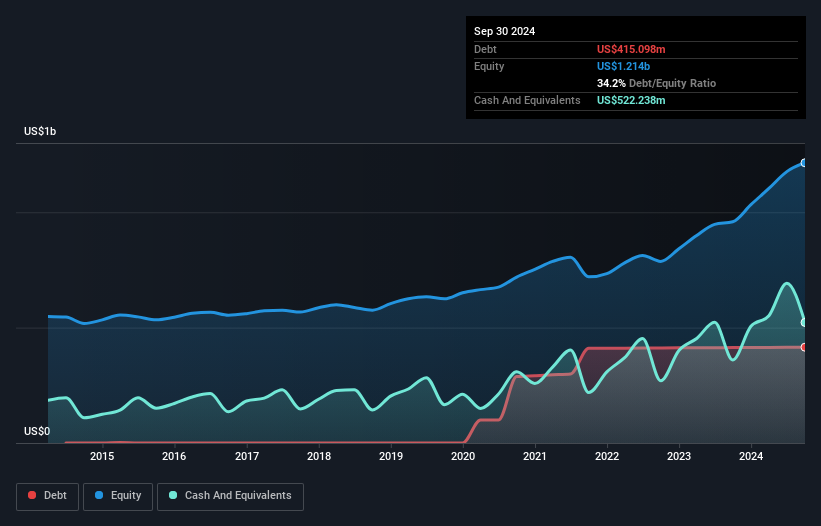Click the Debt row label in tooltip
The width and height of the screenshot is (821, 526).
485,49
